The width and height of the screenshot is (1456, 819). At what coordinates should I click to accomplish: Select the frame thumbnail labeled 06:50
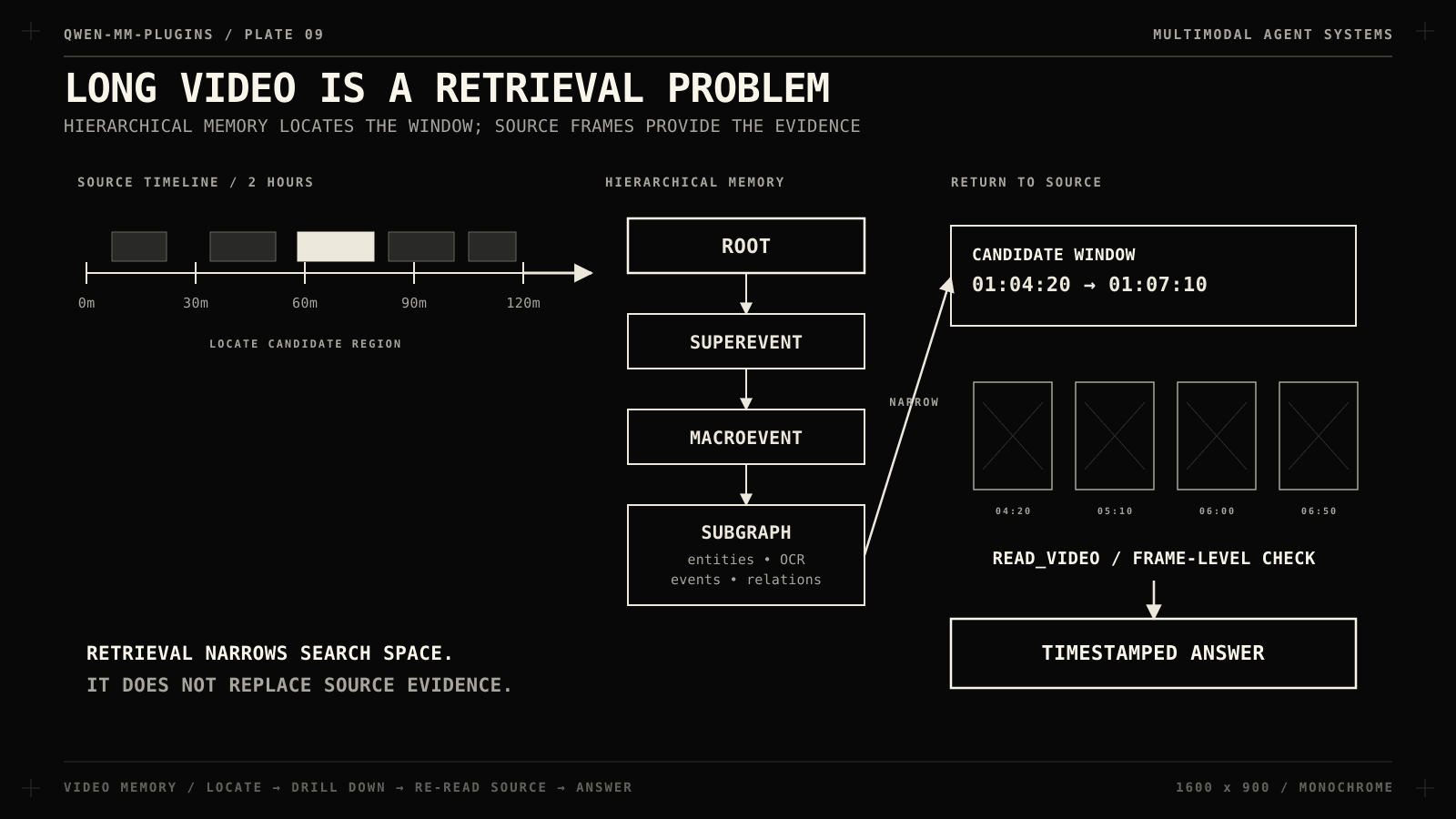click(1319, 436)
